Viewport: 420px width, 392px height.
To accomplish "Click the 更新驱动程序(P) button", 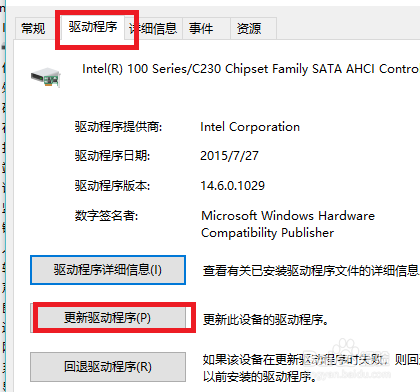I will (x=108, y=318).
